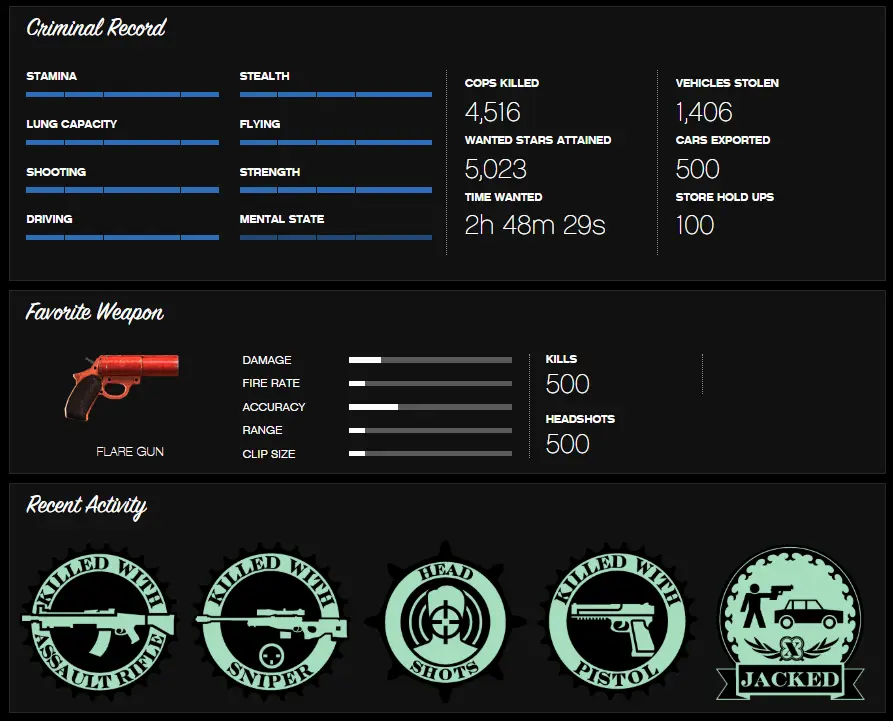Click the STEALTH label
The height and width of the screenshot is (721, 893).
tap(264, 76)
